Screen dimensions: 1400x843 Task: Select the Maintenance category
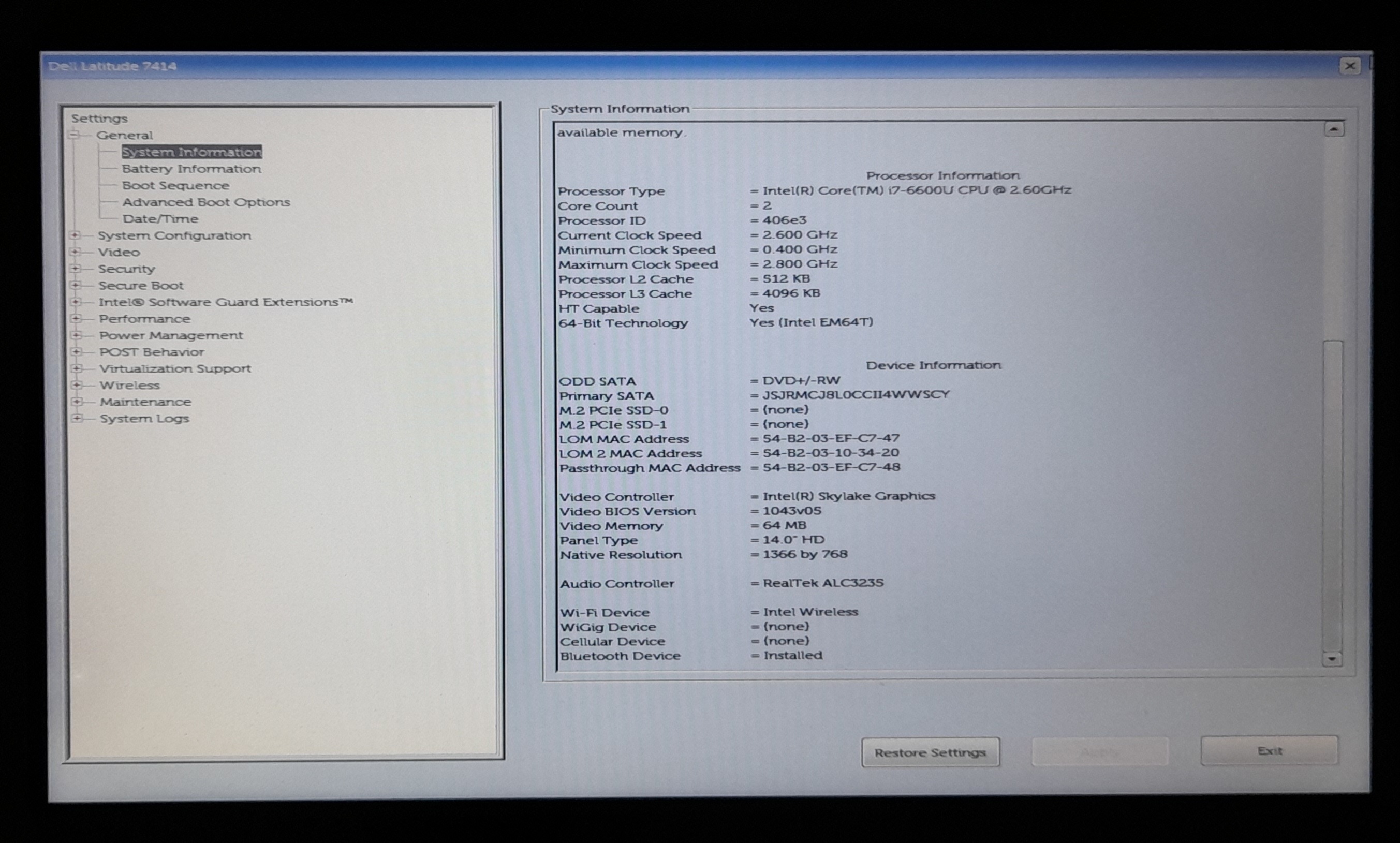145,402
